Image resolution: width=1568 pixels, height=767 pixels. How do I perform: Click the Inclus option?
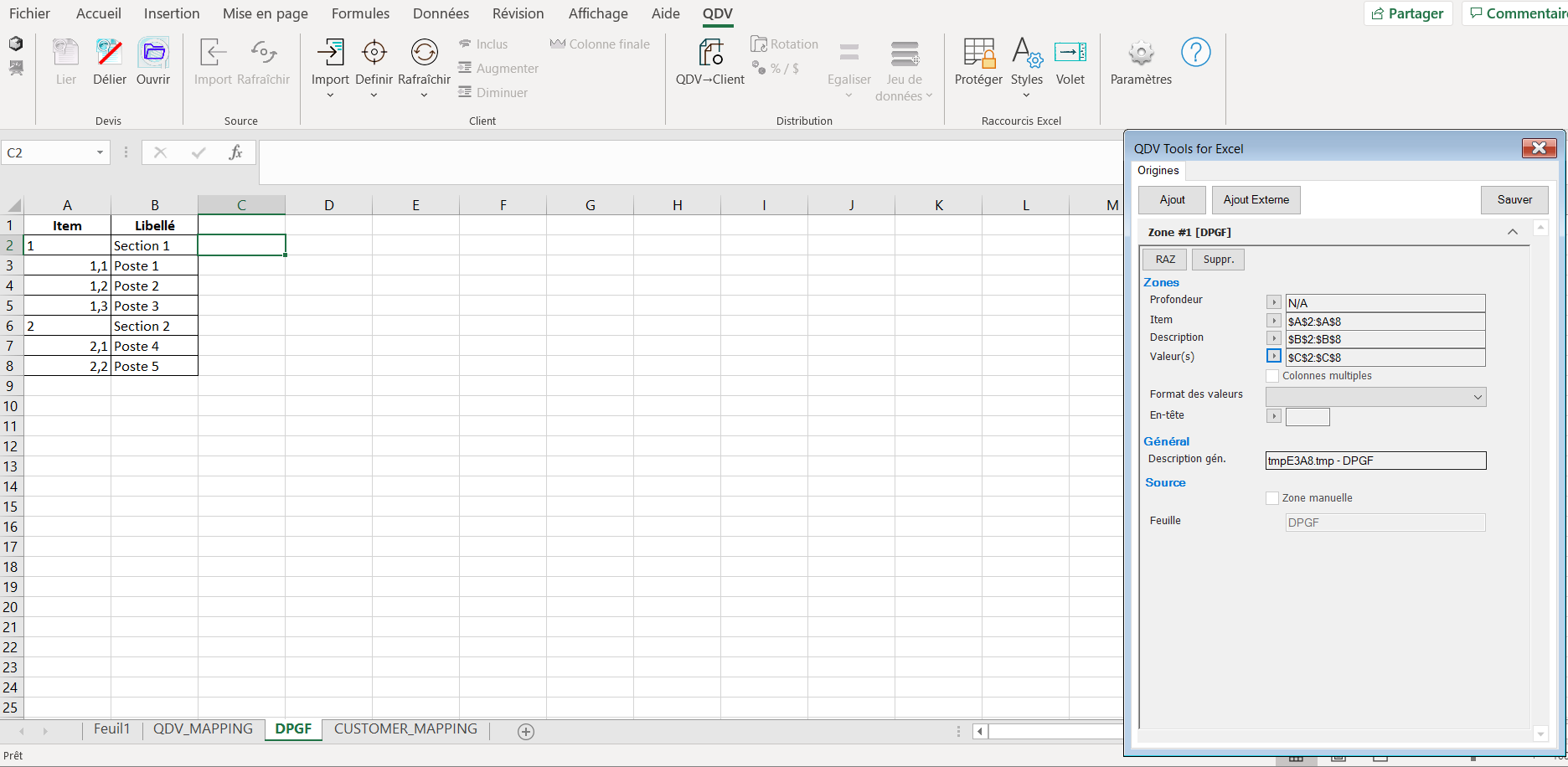tap(483, 44)
